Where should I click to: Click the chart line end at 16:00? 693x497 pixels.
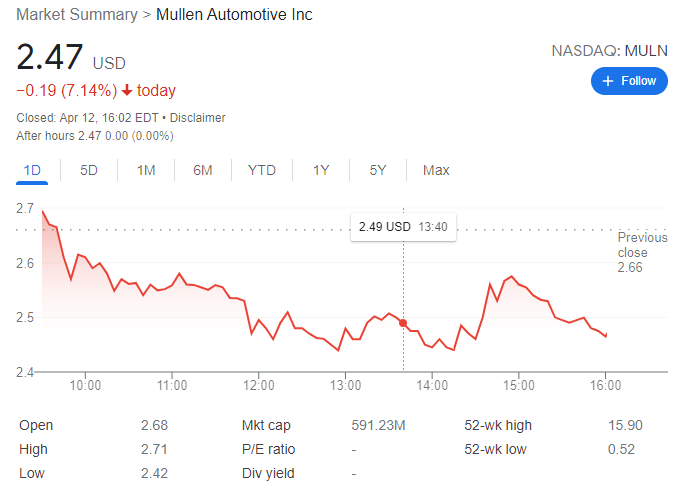pos(606,335)
